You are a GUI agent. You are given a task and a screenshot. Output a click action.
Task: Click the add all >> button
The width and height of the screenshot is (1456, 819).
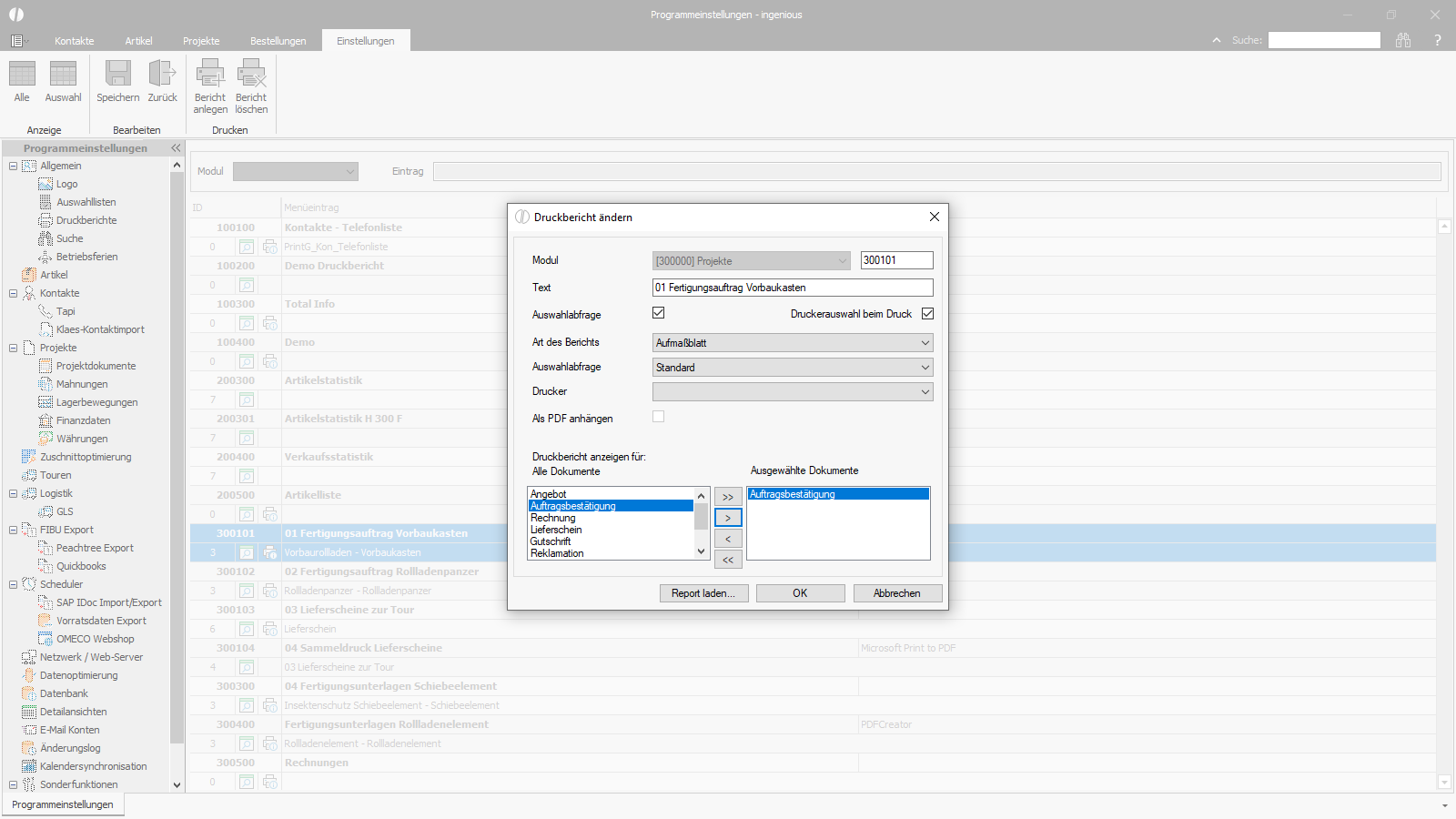[728, 497]
